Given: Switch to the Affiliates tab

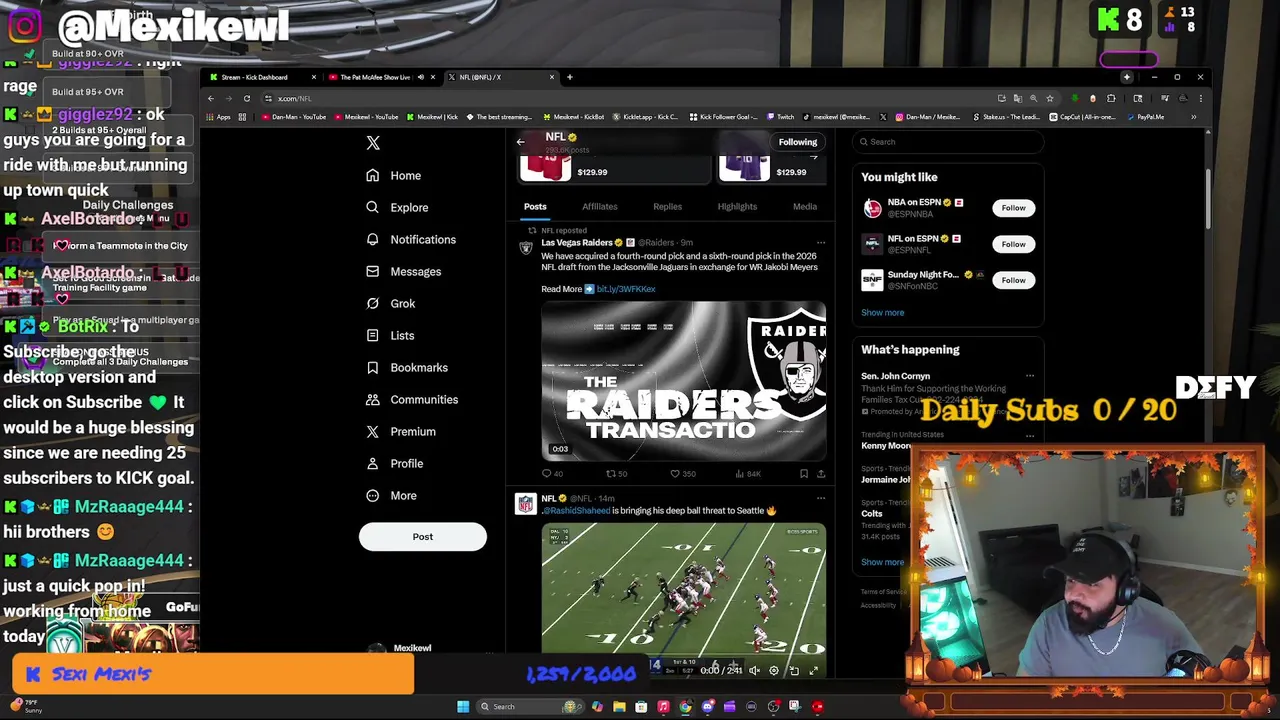Looking at the screenshot, I should click(600, 206).
